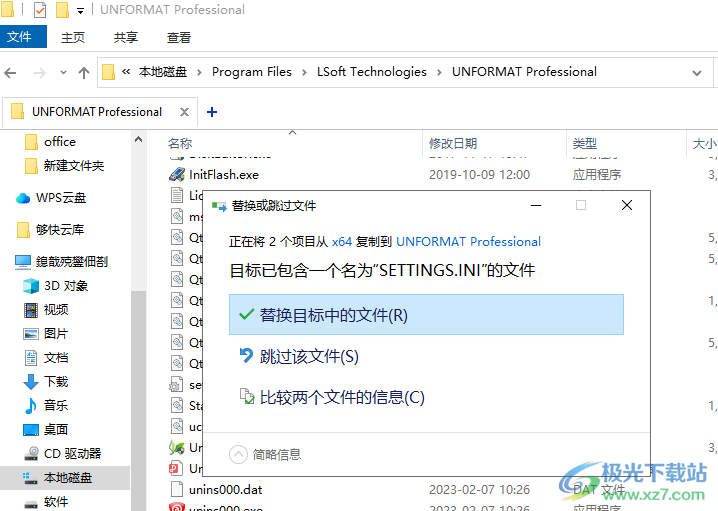Open the 共享 ribbon tab
This screenshot has height=511, width=718.
pyautogui.click(x=126, y=37)
